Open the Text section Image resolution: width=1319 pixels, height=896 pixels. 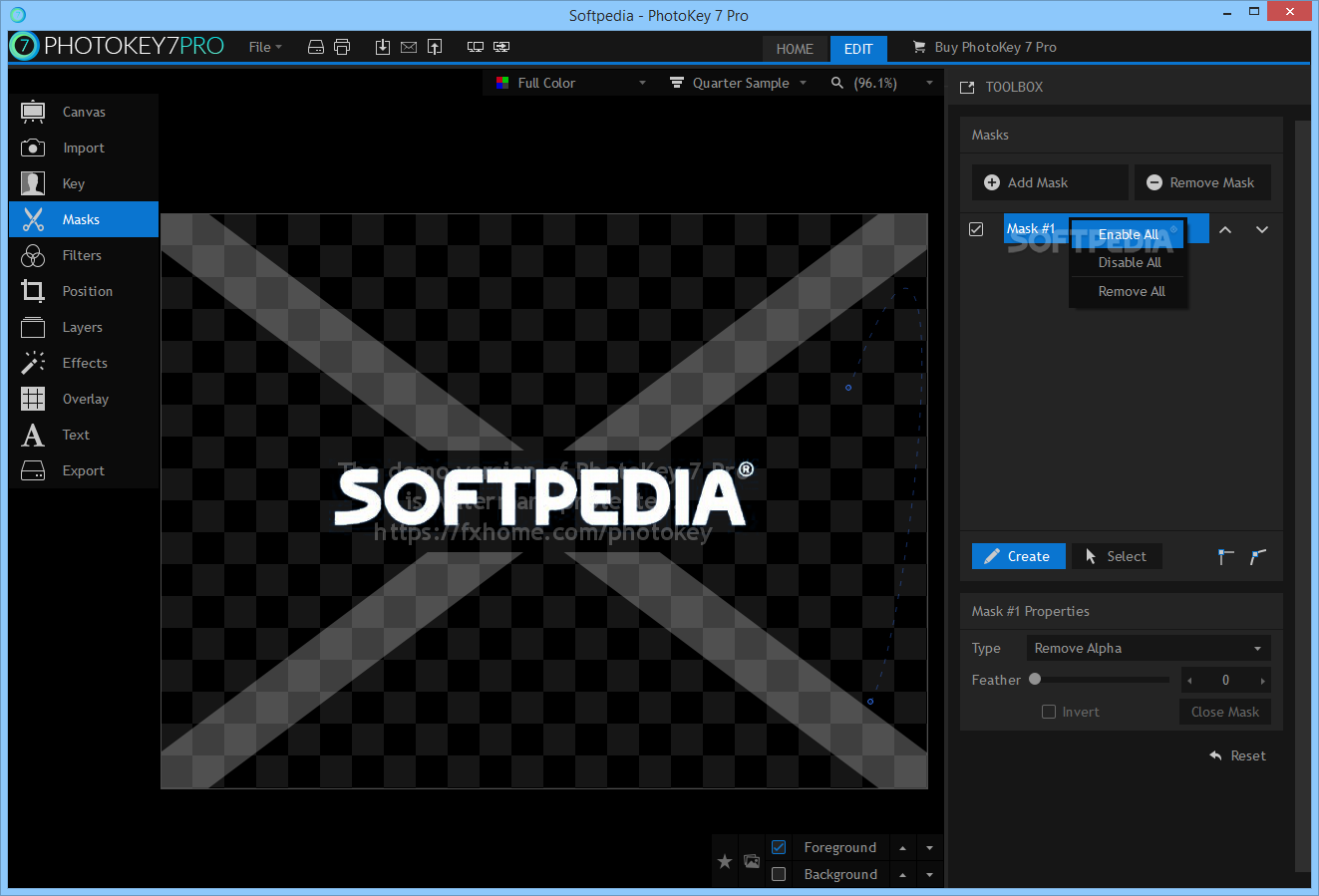84,435
